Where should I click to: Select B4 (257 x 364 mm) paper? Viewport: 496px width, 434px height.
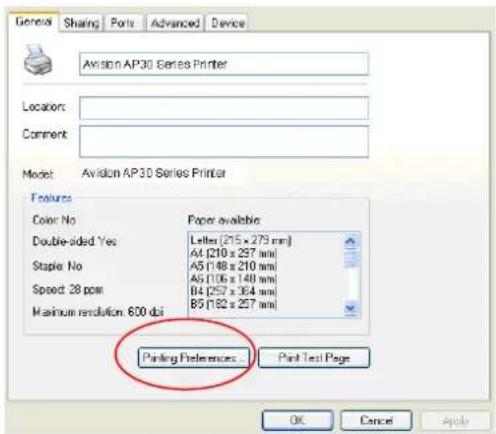pos(233,291)
